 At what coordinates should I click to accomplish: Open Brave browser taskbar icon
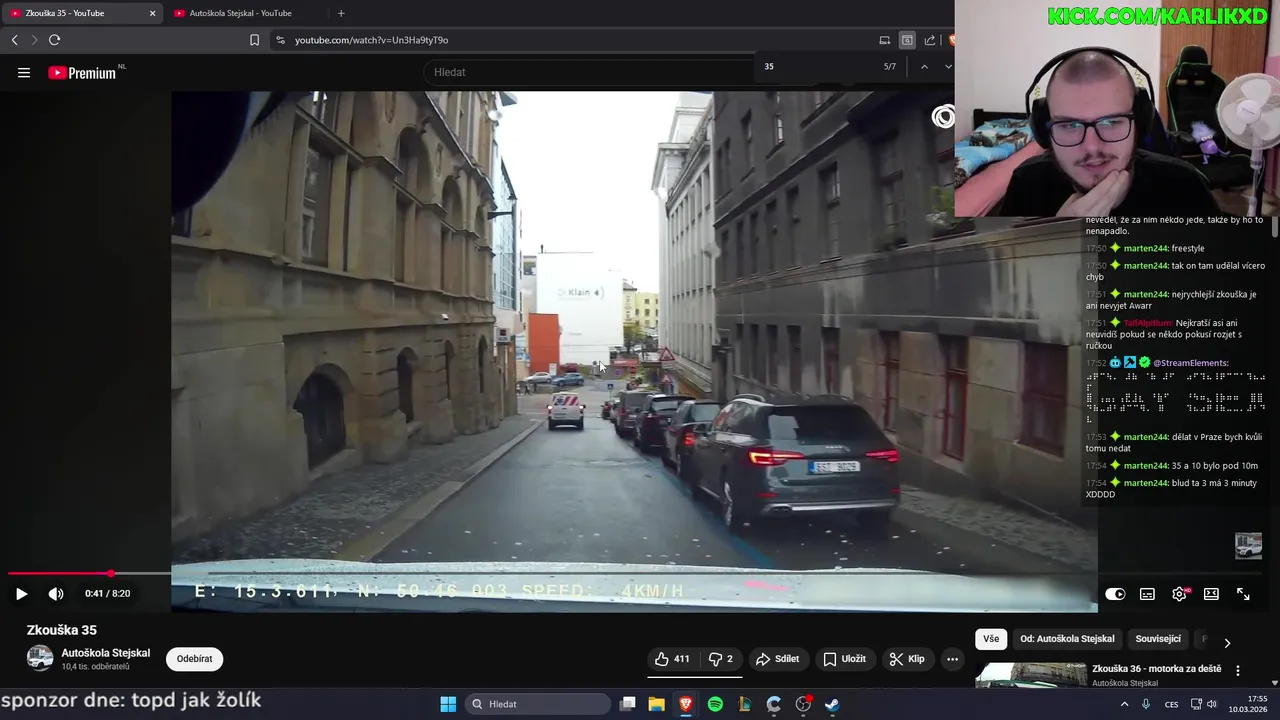686,704
